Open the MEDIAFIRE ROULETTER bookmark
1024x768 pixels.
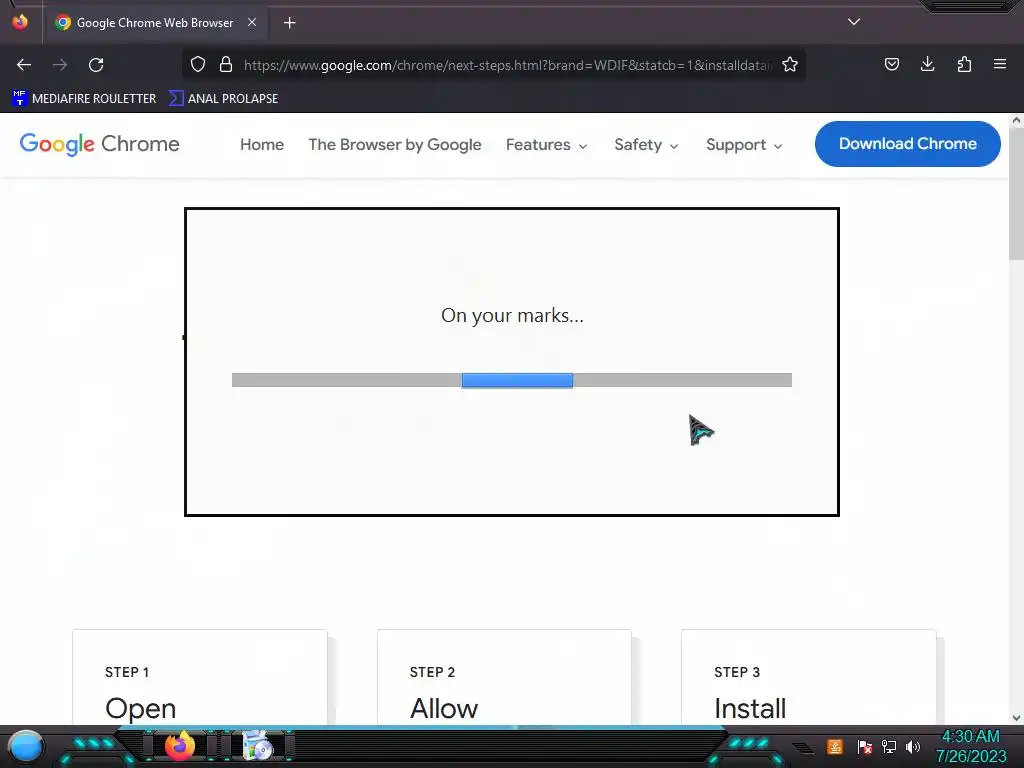pyautogui.click(x=84, y=99)
